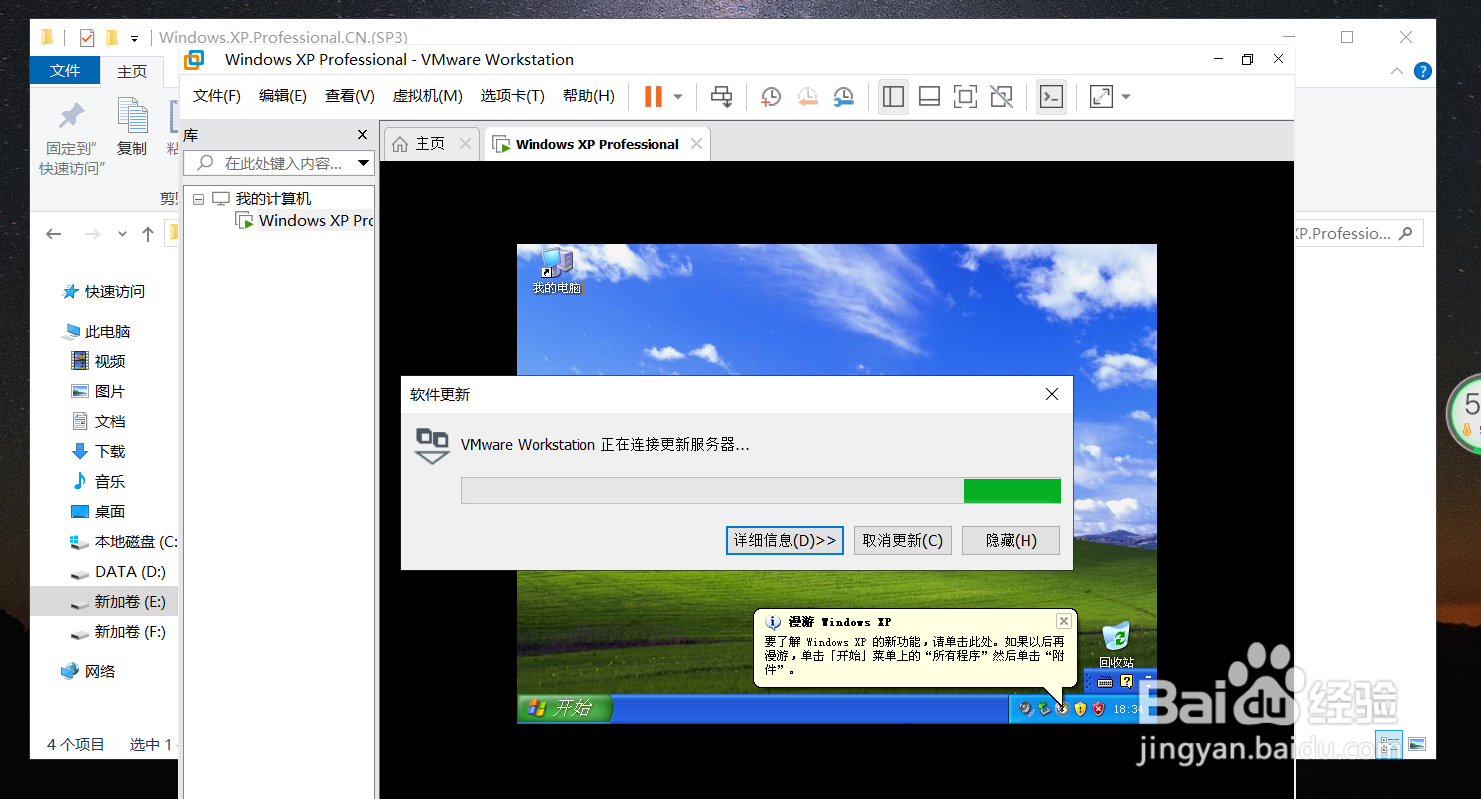The width and height of the screenshot is (1481, 799).
Task: Toggle the thumbnail bar view icon
Action: coord(929,96)
